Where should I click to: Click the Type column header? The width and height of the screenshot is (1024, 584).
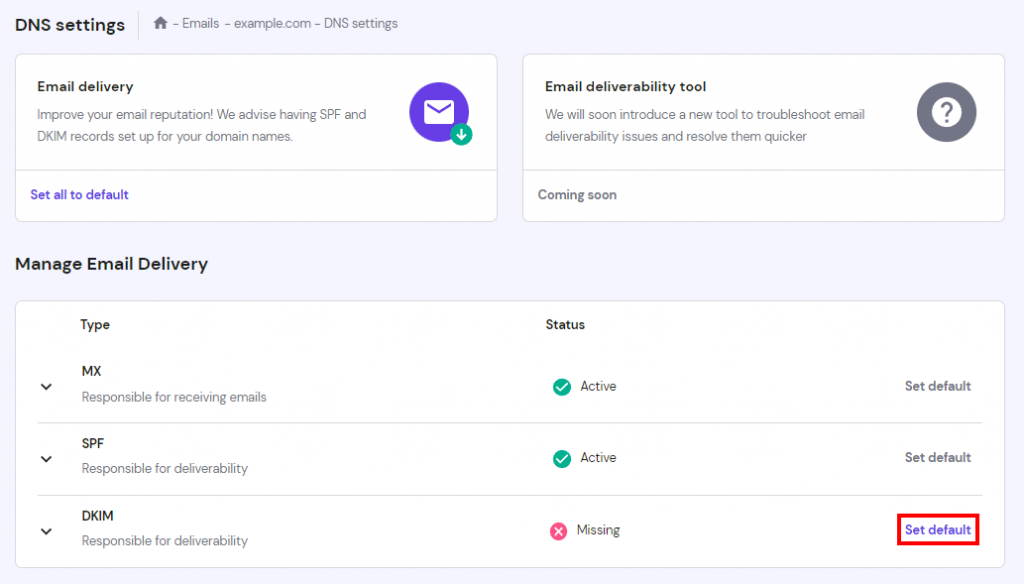[x=94, y=325]
